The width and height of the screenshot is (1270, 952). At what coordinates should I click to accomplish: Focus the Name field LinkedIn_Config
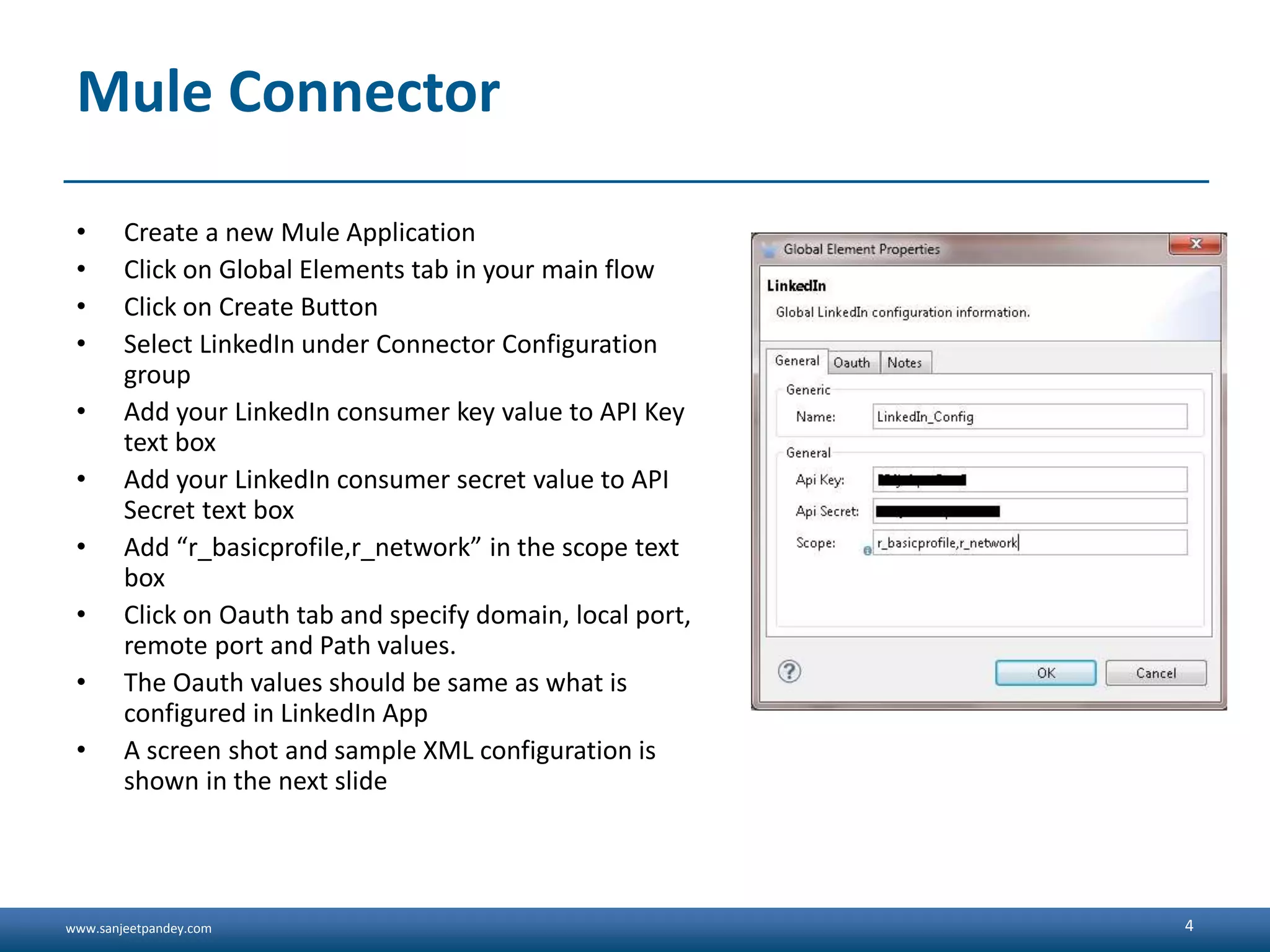pos(1030,416)
